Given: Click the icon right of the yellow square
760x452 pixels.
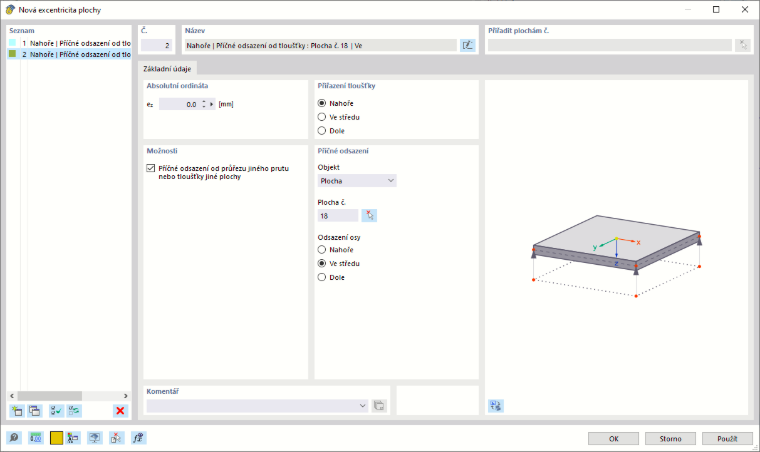Looking at the screenshot, I should (73, 438).
